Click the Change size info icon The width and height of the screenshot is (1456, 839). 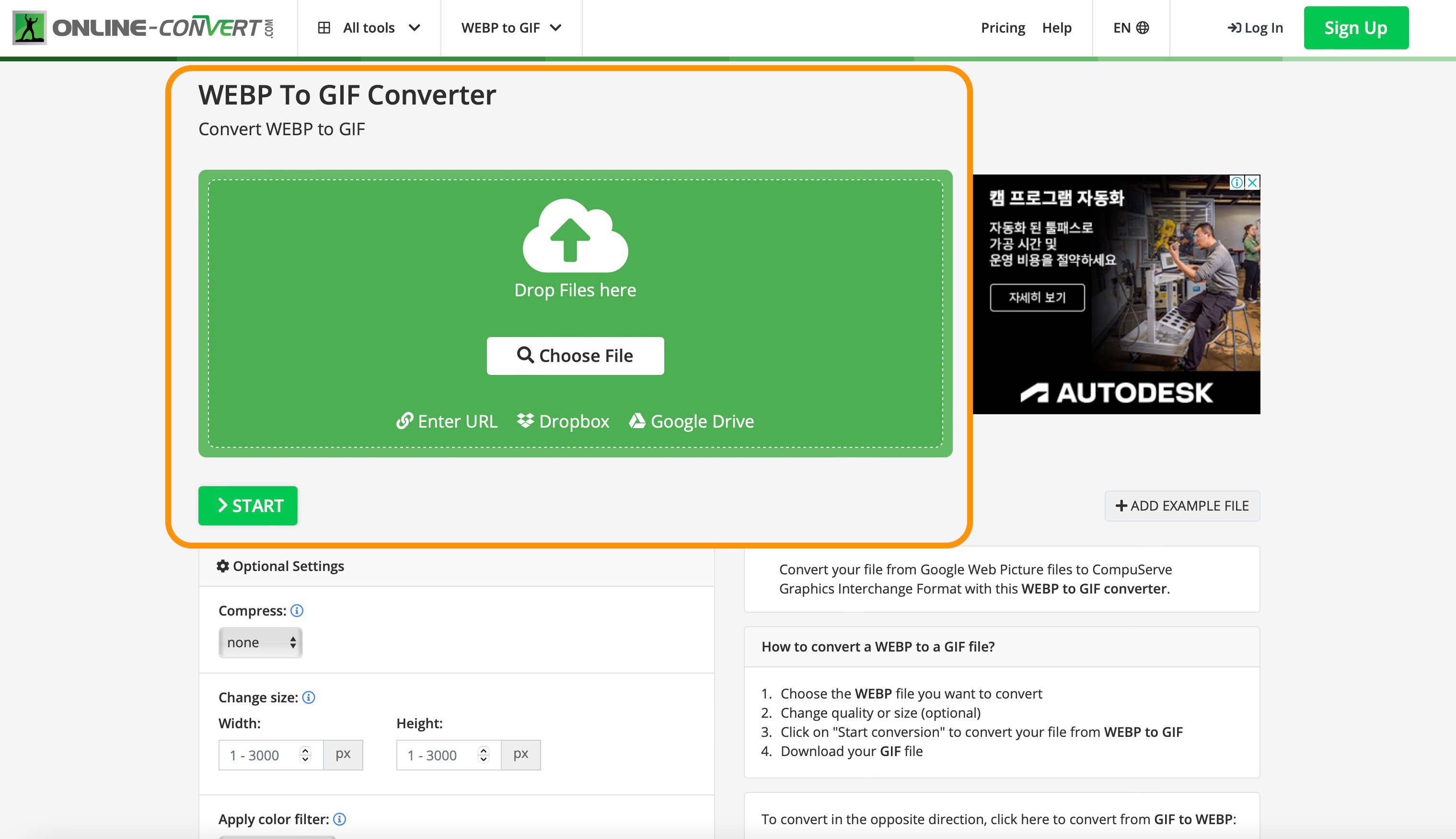[309, 697]
